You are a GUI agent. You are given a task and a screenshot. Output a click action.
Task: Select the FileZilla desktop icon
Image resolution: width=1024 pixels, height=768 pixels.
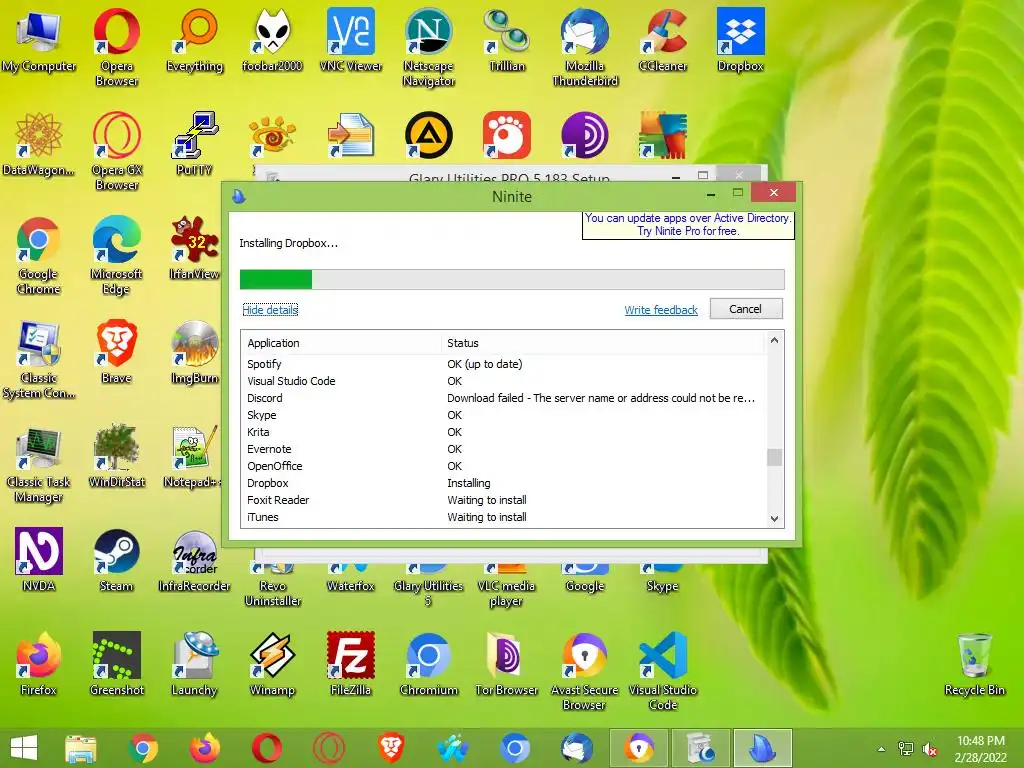(x=351, y=664)
